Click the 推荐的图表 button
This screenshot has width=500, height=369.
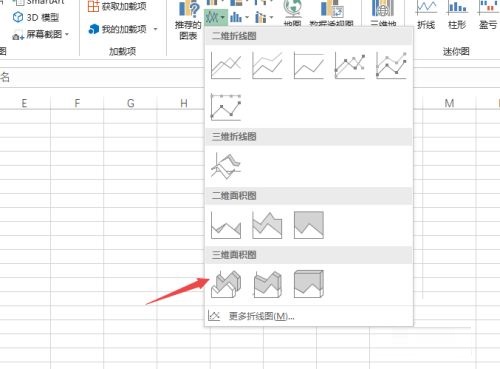(188, 21)
